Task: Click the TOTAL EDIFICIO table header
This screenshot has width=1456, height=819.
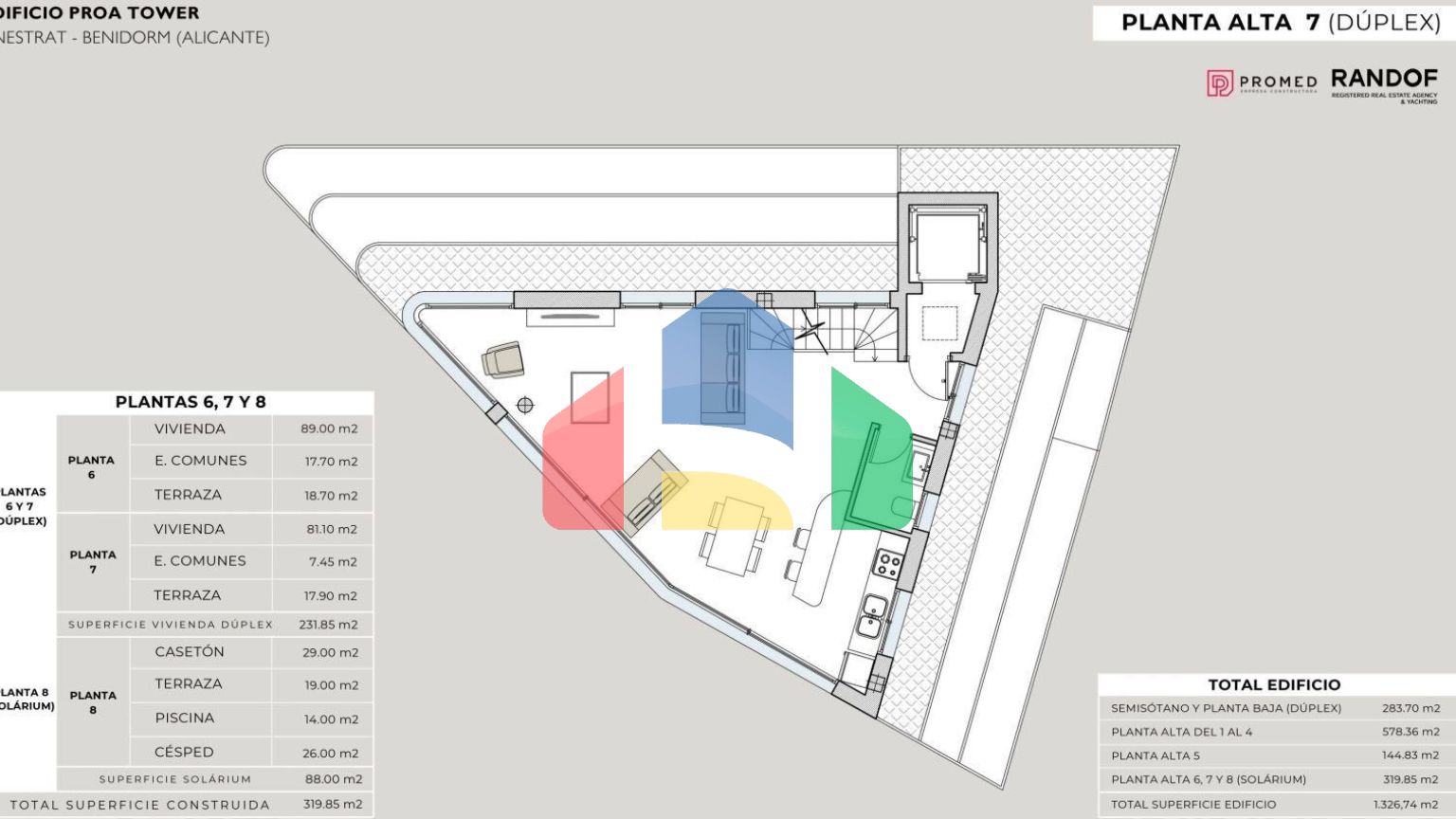Action: pos(1274,684)
